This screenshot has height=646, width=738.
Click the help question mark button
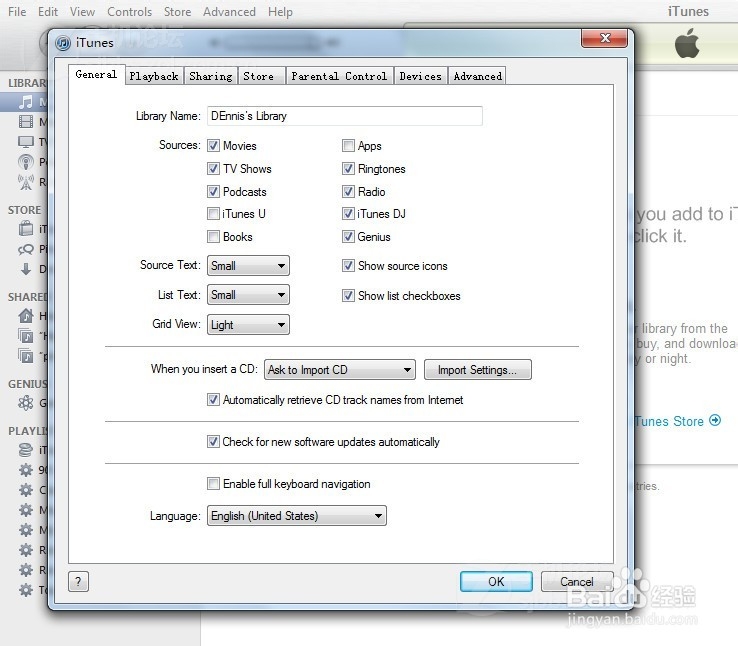[79, 582]
